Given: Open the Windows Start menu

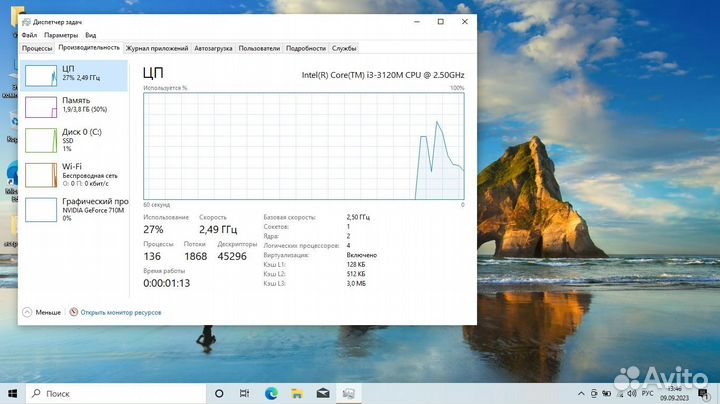Looking at the screenshot, I should pos(13,393).
